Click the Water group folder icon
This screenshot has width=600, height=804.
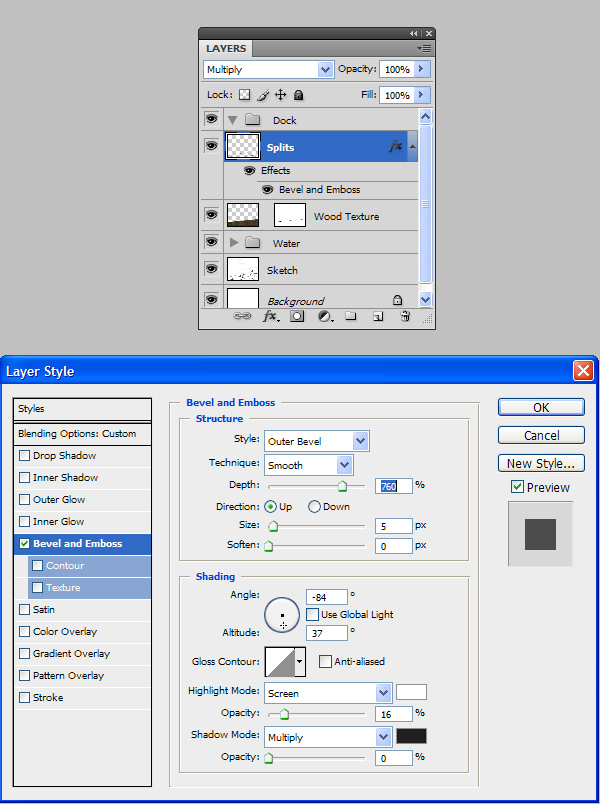coord(252,243)
